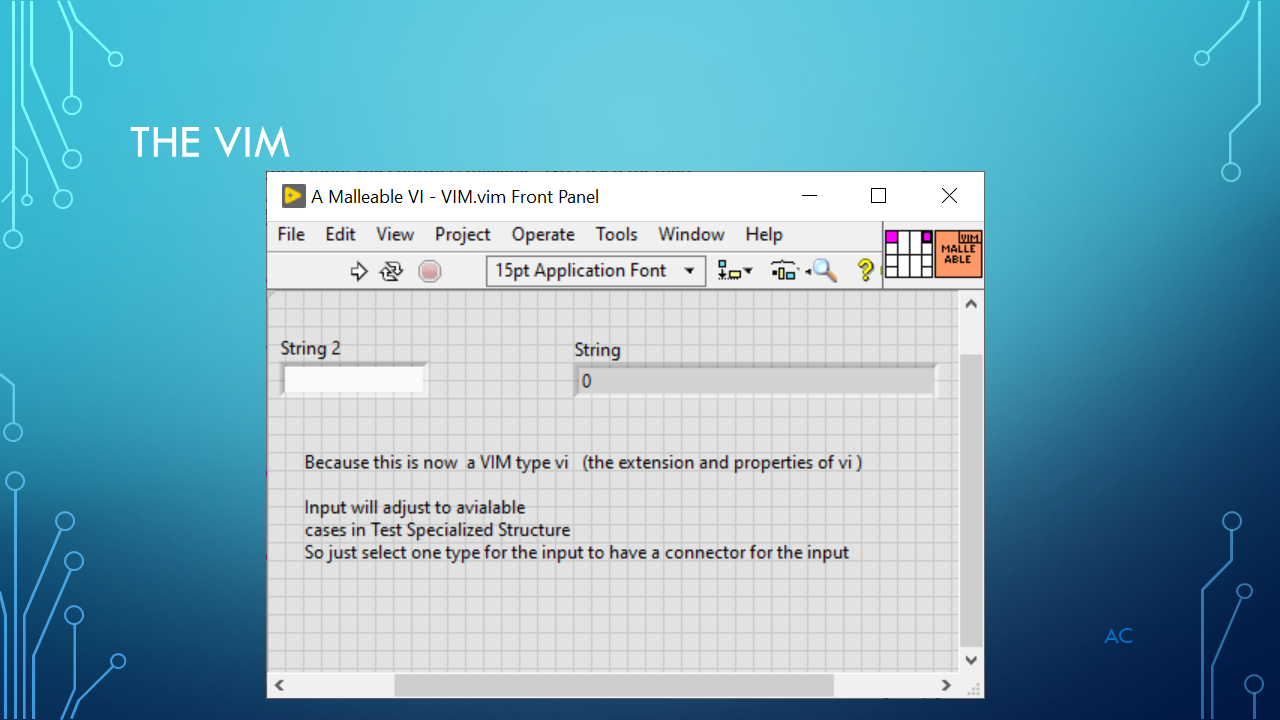Click the Run arrow to execute the VI
1280x720 pixels.
point(359,270)
